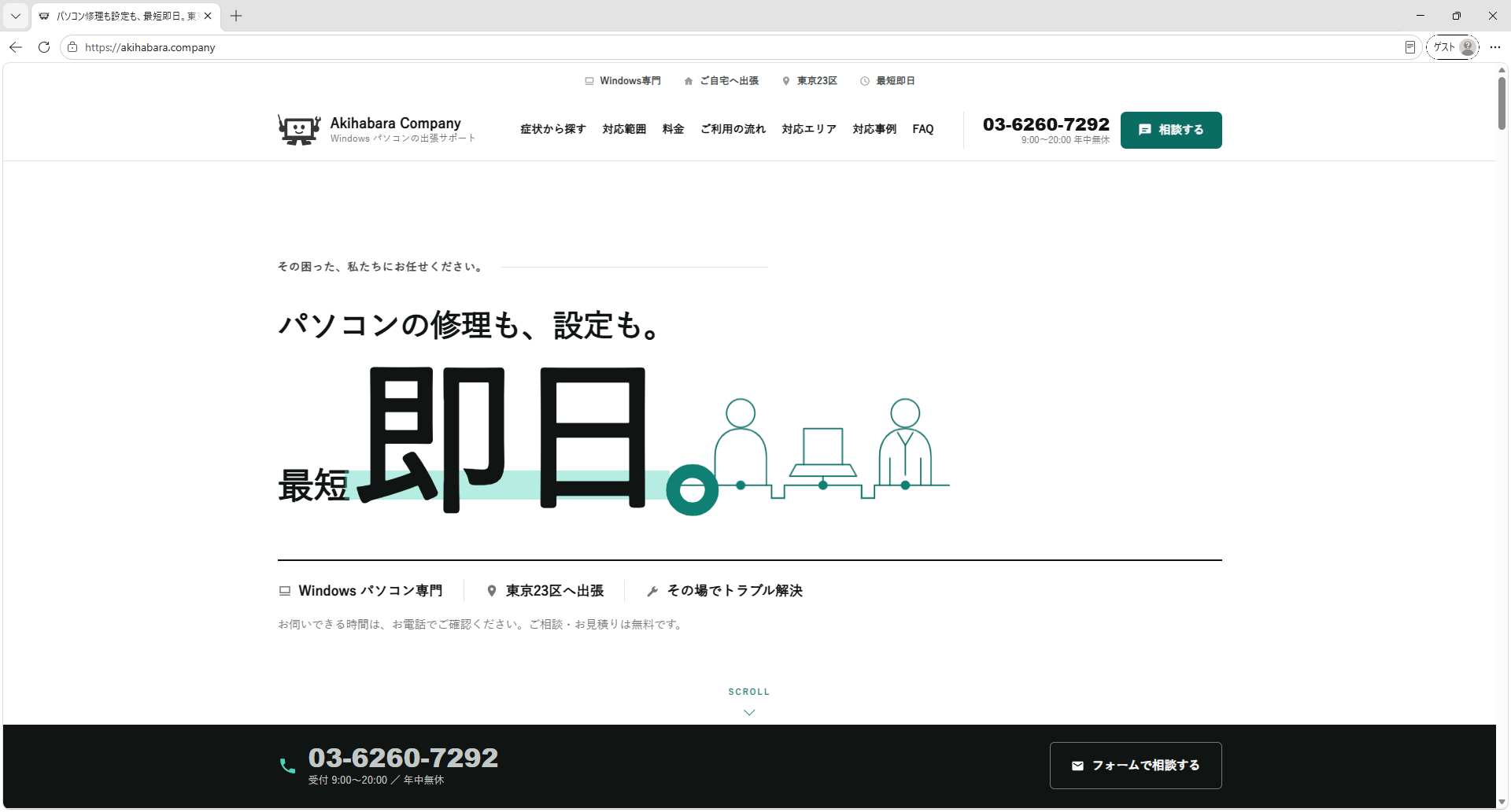
Task: Open a new tab with plus icon
Action: tap(236, 16)
